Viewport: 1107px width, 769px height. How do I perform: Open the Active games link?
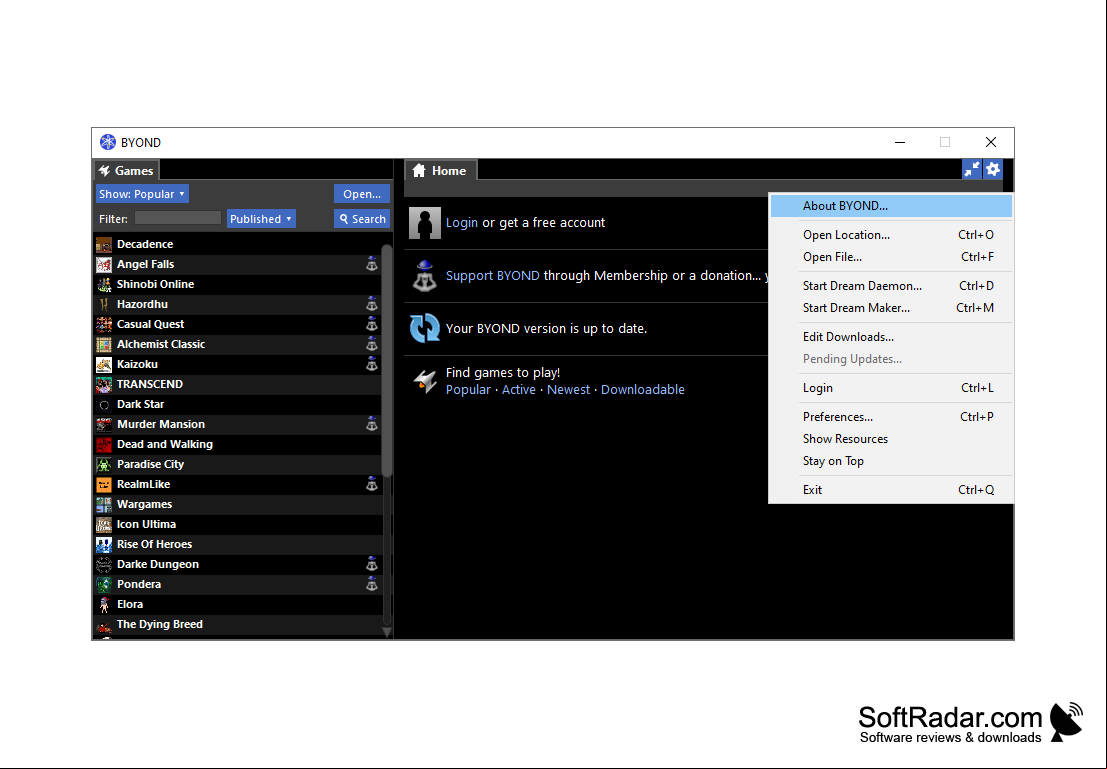pos(518,390)
